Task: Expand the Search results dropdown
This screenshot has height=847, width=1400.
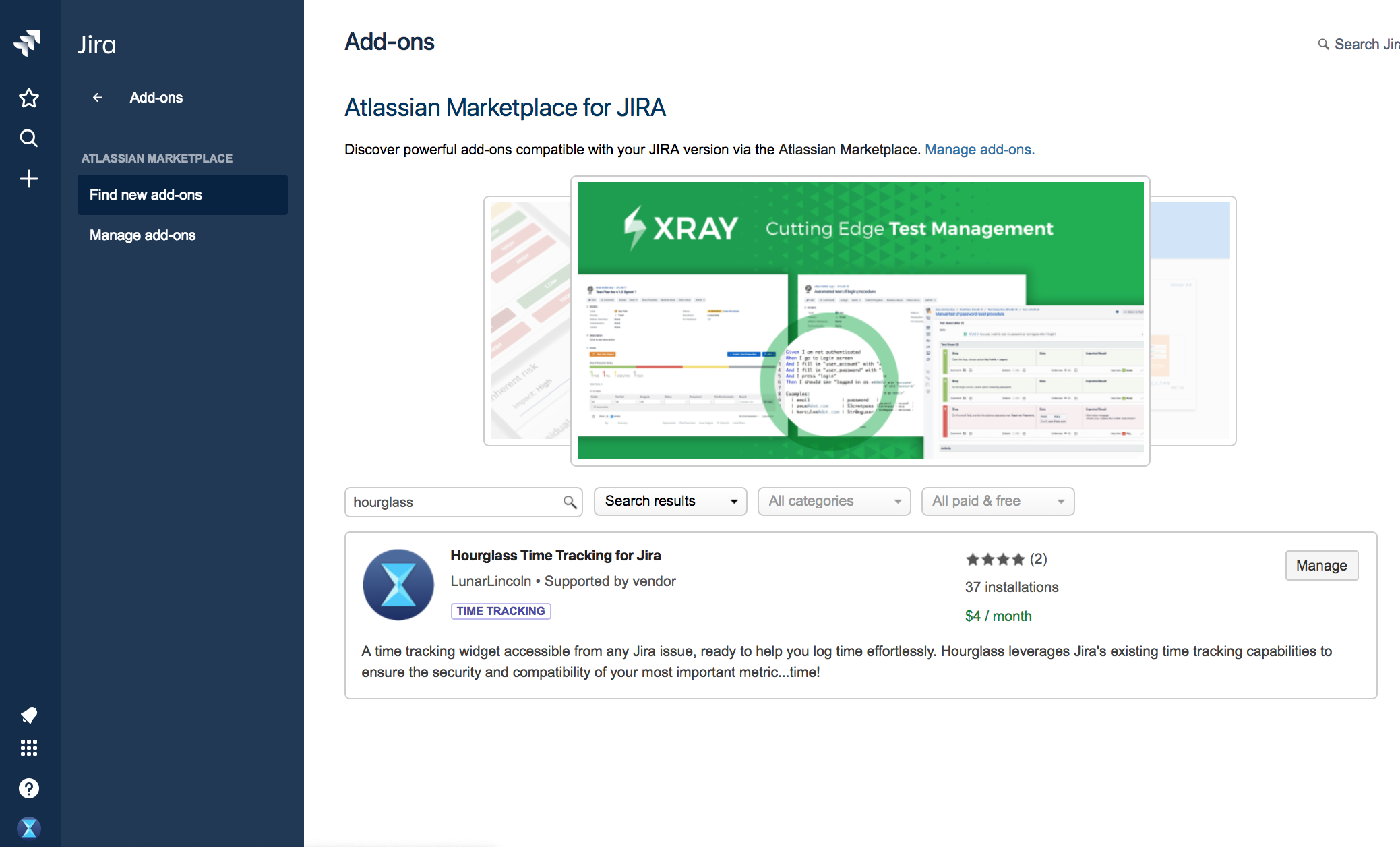Action: pos(671,502)
